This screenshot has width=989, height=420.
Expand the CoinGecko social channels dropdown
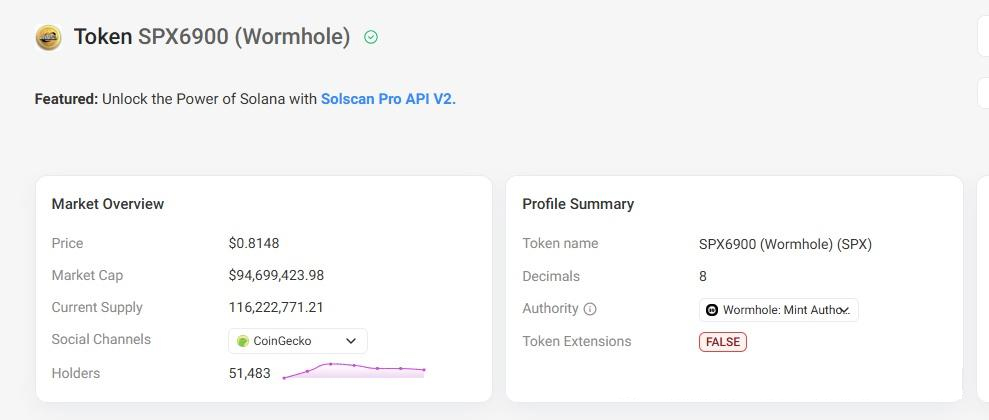297,341
